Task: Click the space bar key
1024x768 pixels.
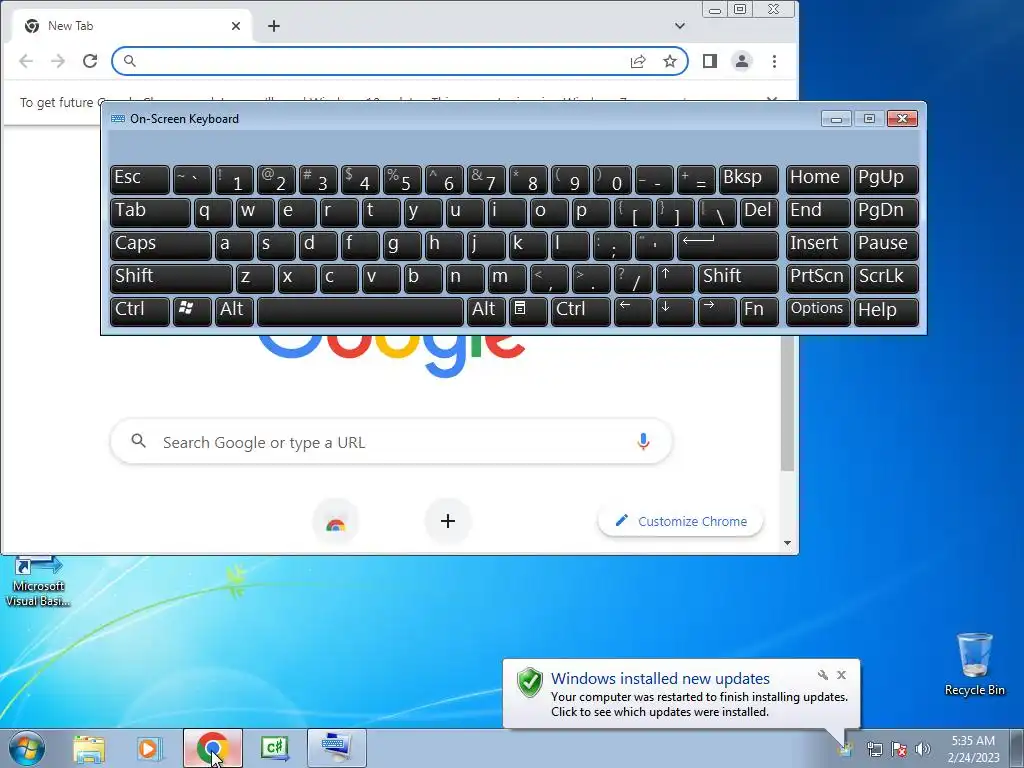Action: pyautogui.click(x=360, y=311)
